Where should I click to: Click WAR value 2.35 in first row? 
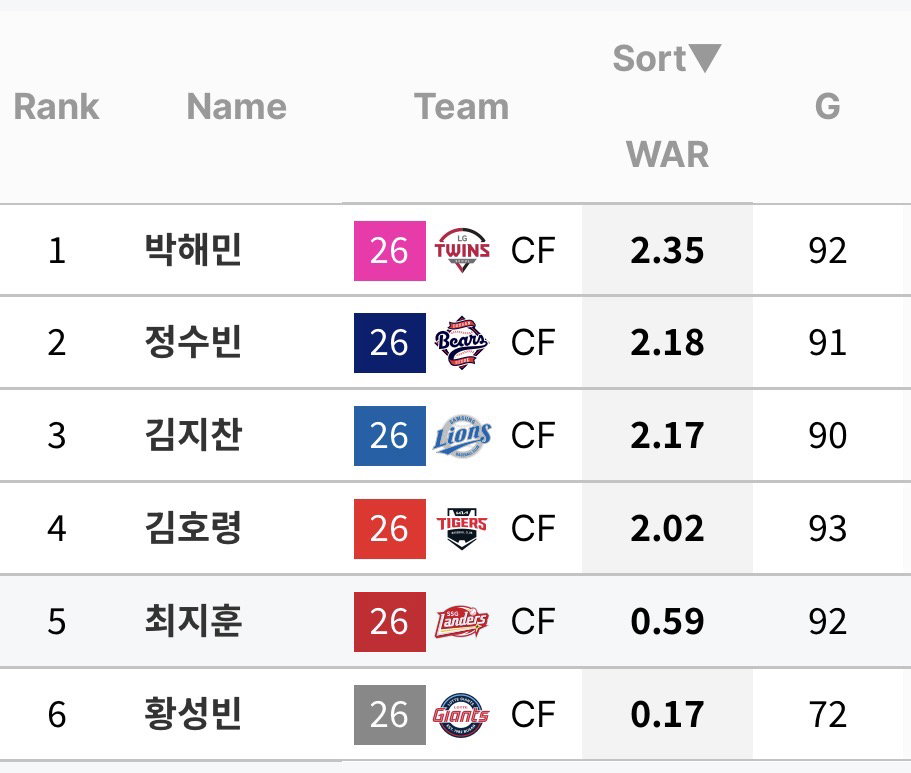pos(667,250)
